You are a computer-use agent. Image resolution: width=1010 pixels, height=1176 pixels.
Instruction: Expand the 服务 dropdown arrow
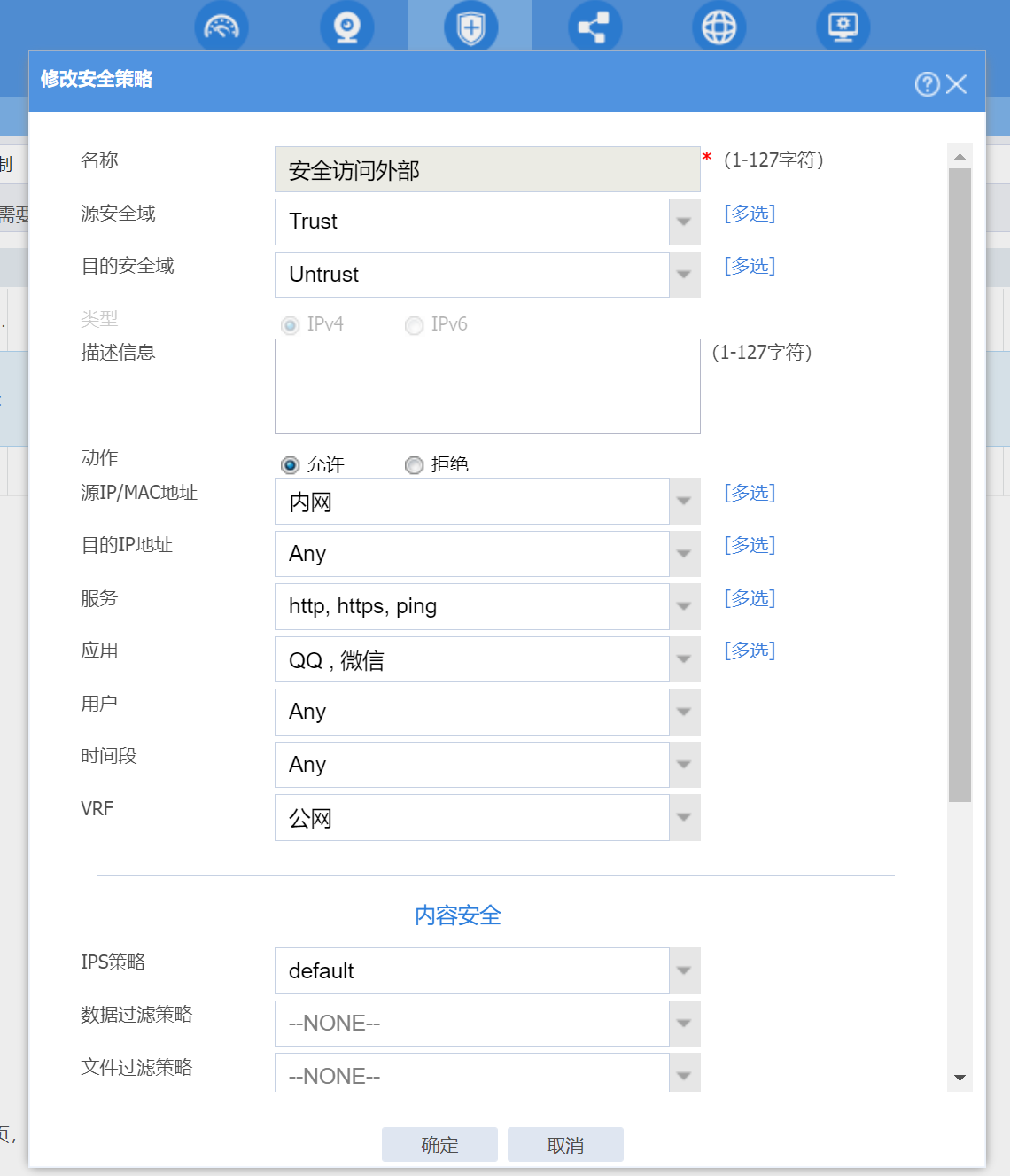click(684, 606)
